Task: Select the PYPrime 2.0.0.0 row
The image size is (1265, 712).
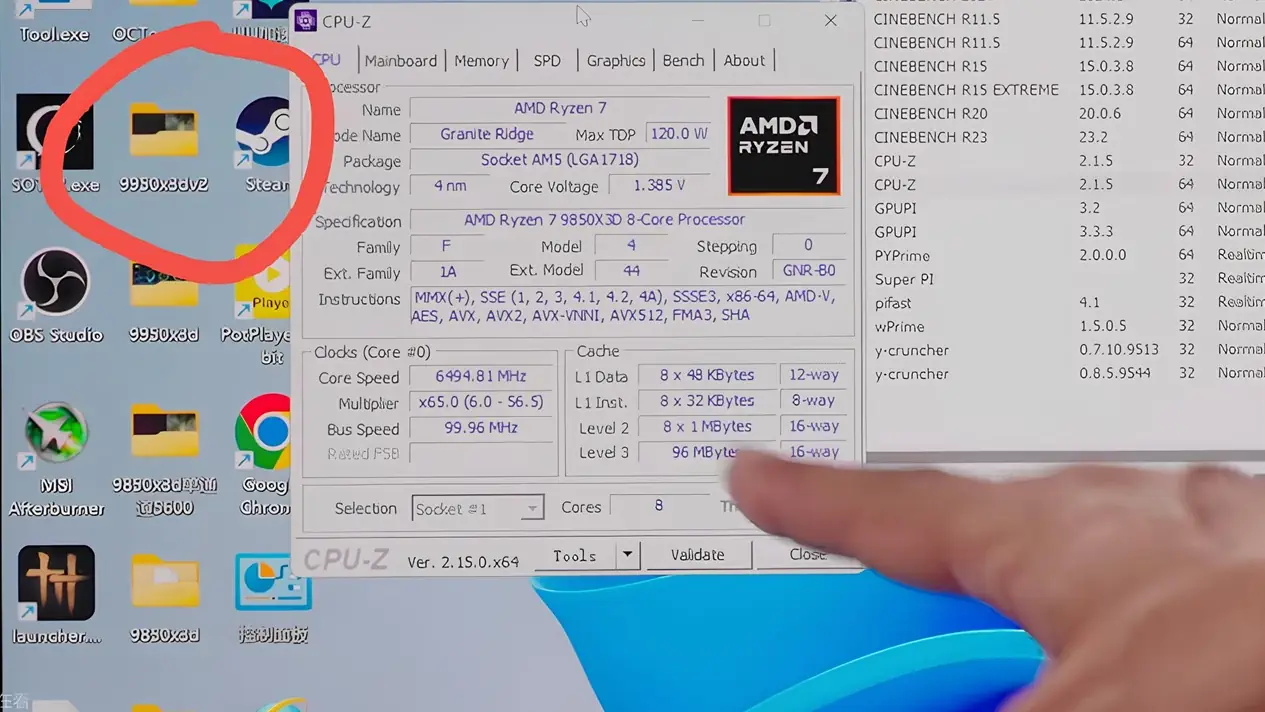Action: pos(1067,256)
